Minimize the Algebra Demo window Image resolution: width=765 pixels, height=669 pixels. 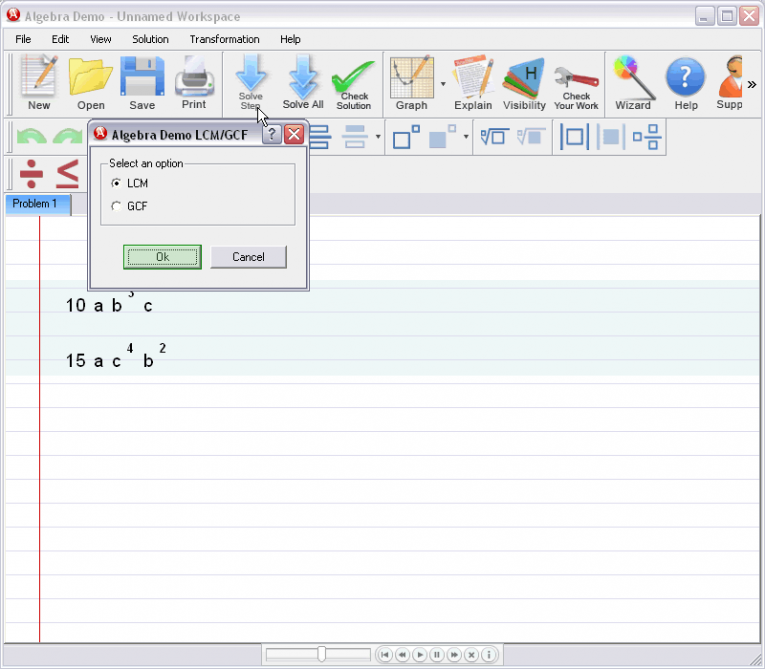coord(705,16)
